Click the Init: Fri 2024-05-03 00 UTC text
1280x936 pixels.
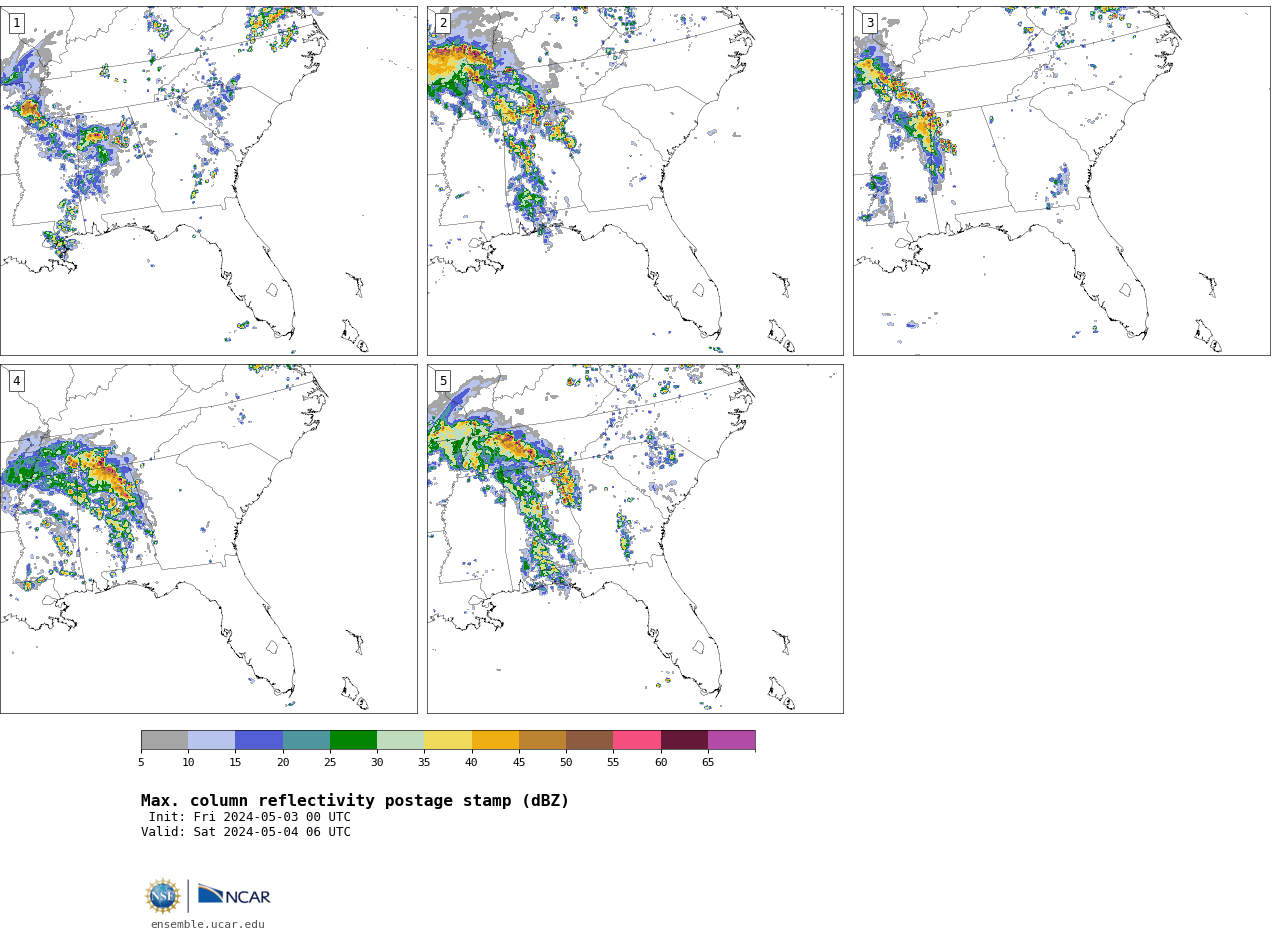(250, 817)
